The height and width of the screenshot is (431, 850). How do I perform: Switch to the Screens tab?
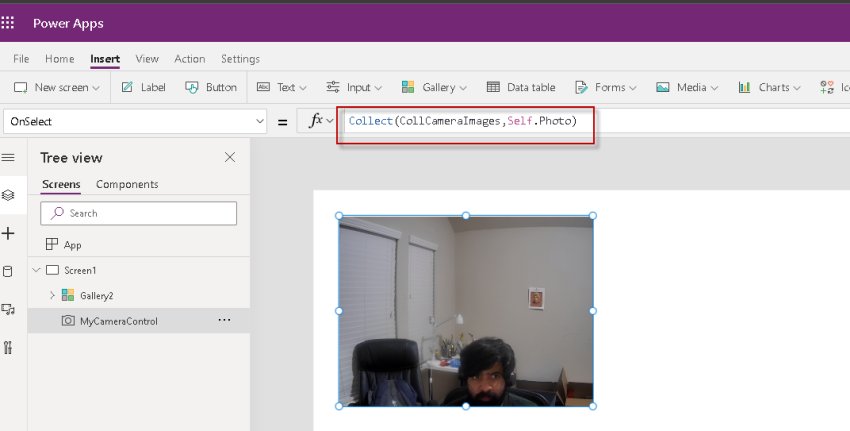(x=61, y=184)
